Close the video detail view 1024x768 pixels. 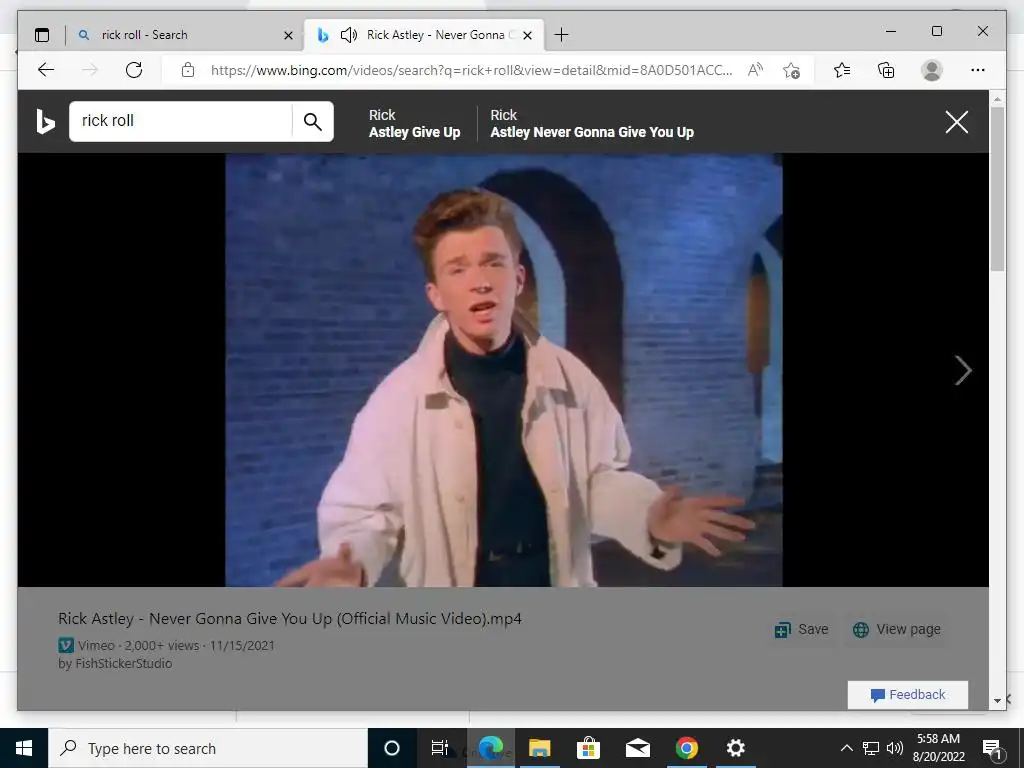point(957,121)
